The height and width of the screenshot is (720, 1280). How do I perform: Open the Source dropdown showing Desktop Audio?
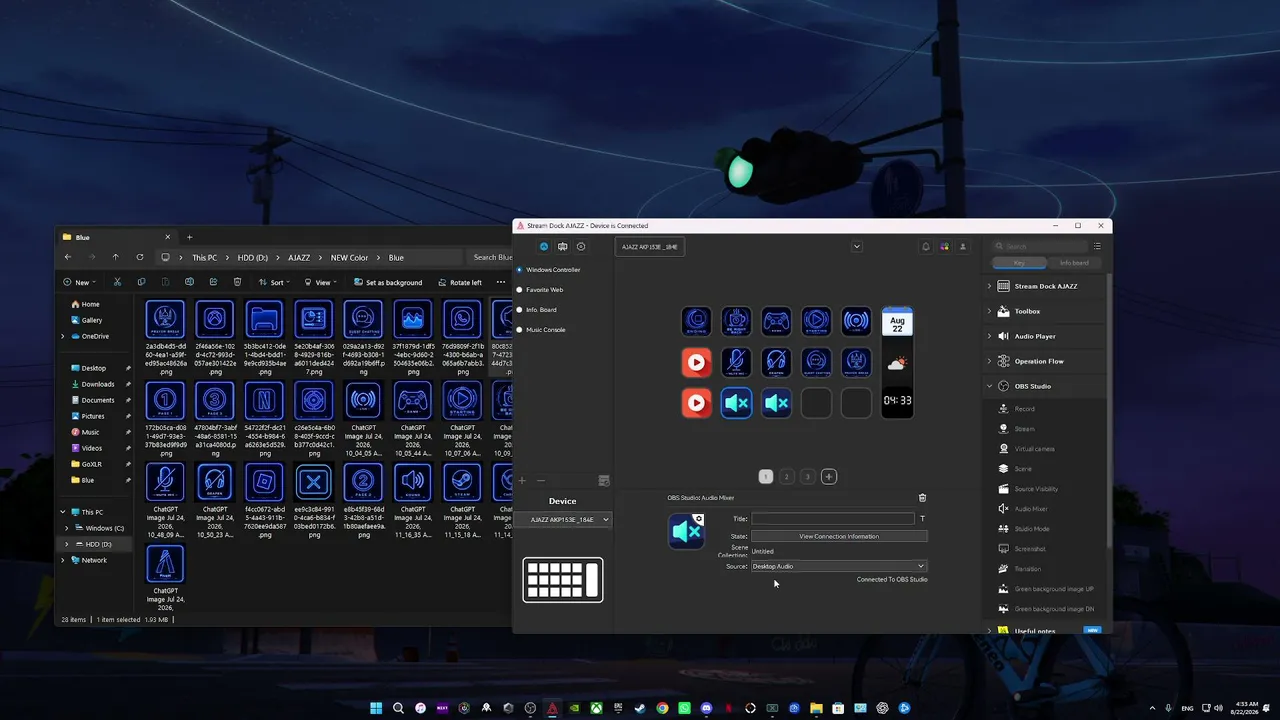tap(839, 566)
